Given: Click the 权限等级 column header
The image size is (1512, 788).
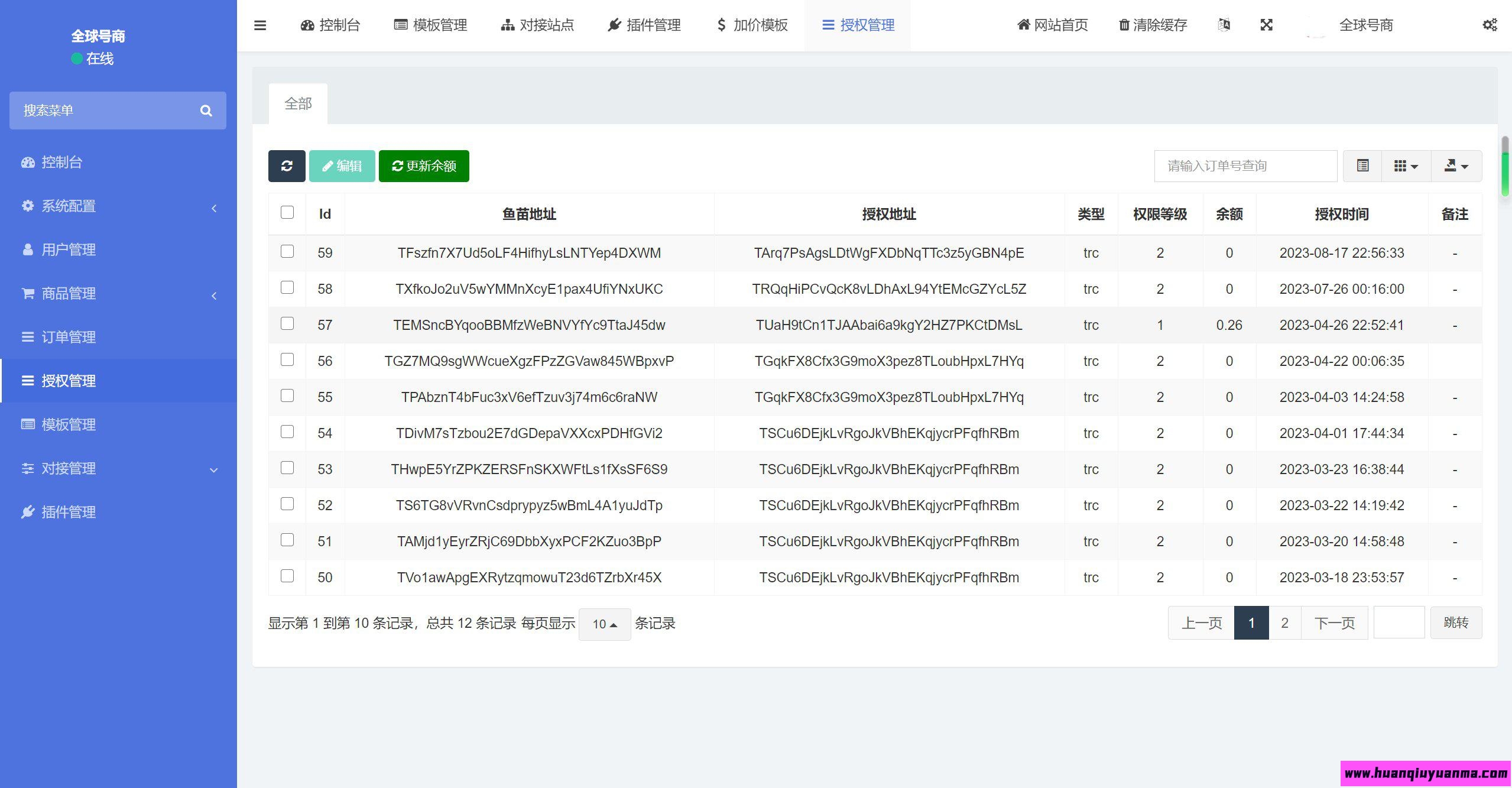Looking at the screenshot, I should tap(1160, 214).
